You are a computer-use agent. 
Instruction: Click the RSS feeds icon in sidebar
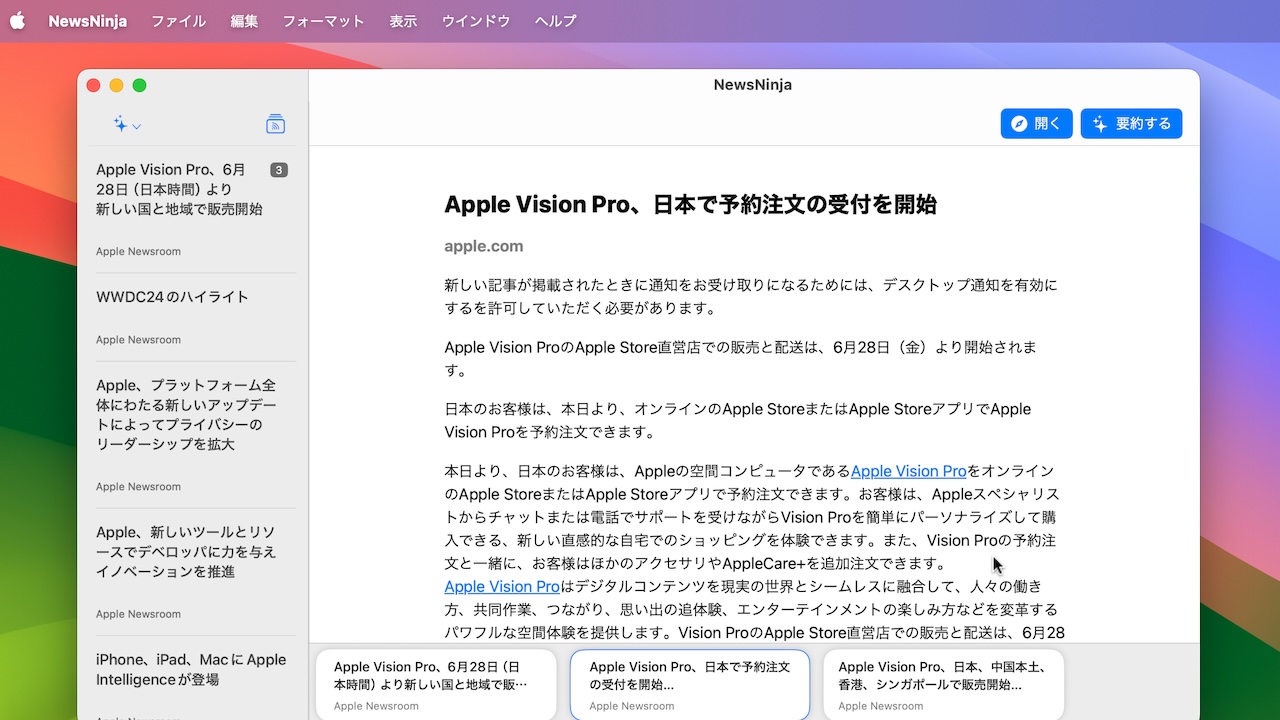click(x=276, y=124)
